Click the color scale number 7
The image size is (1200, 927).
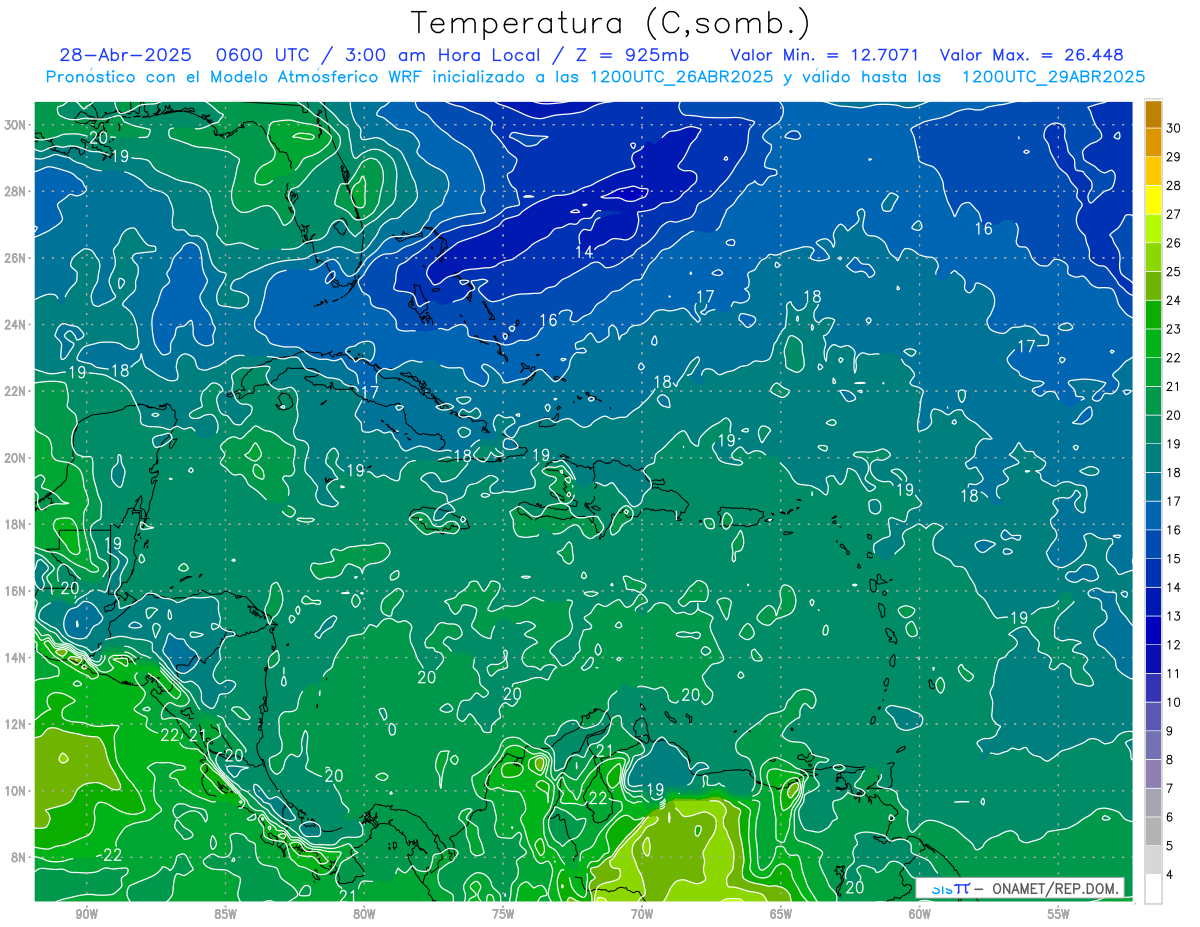[1171, 788]
